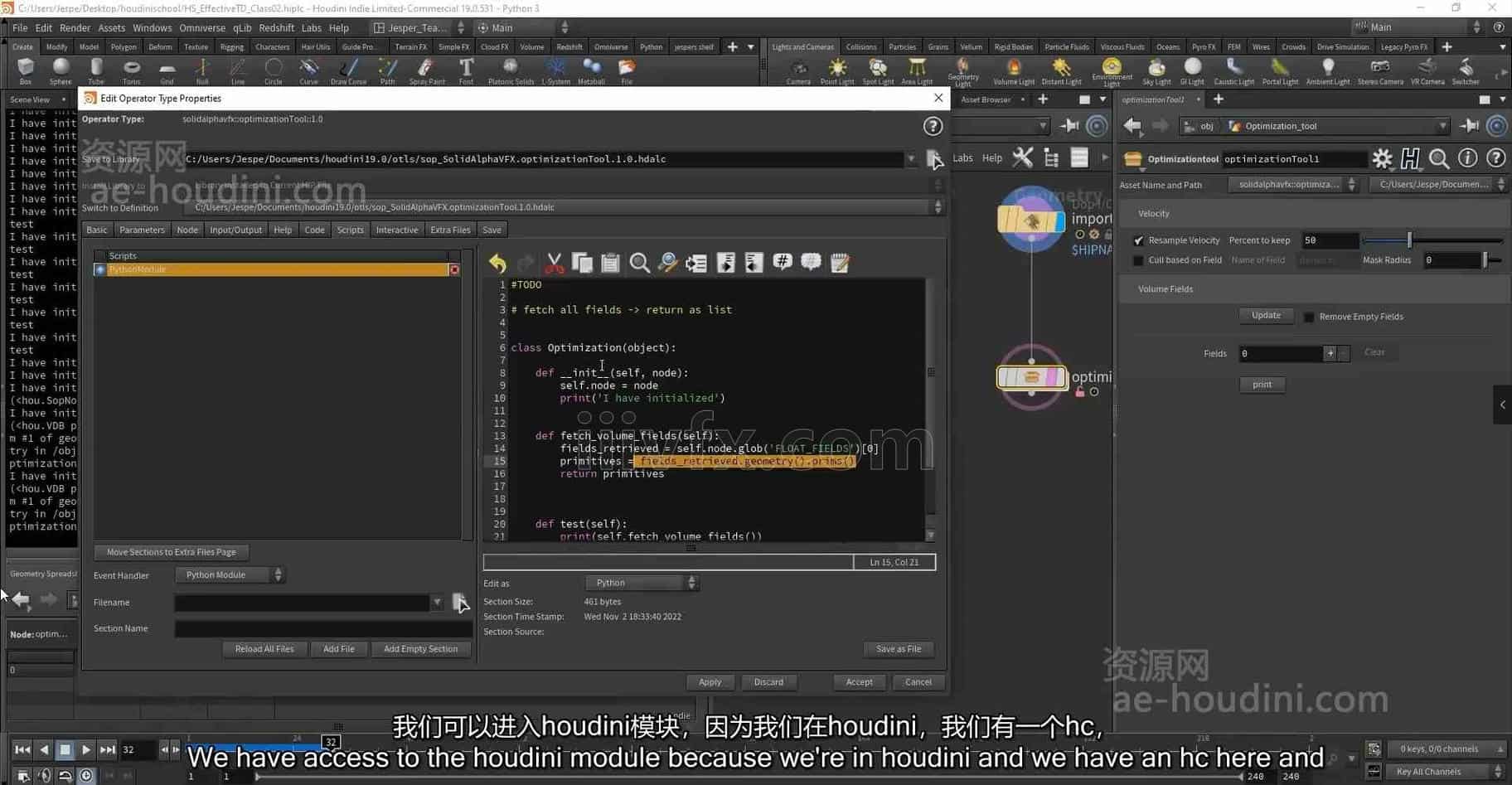Click the play forward button

[x=86, y=750]
